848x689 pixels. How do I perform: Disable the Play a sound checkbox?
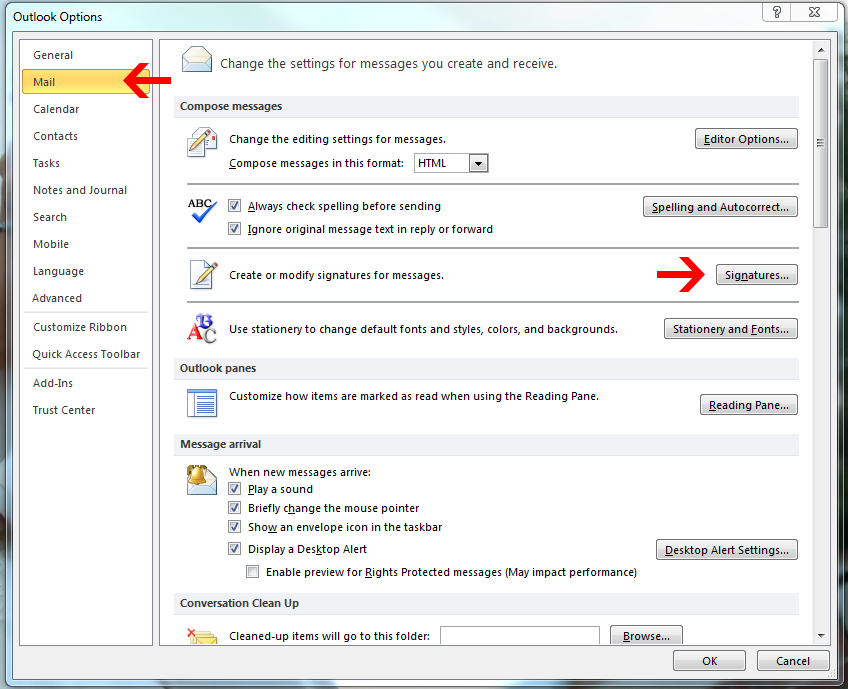pyautogui.click(x=235, y=489)
